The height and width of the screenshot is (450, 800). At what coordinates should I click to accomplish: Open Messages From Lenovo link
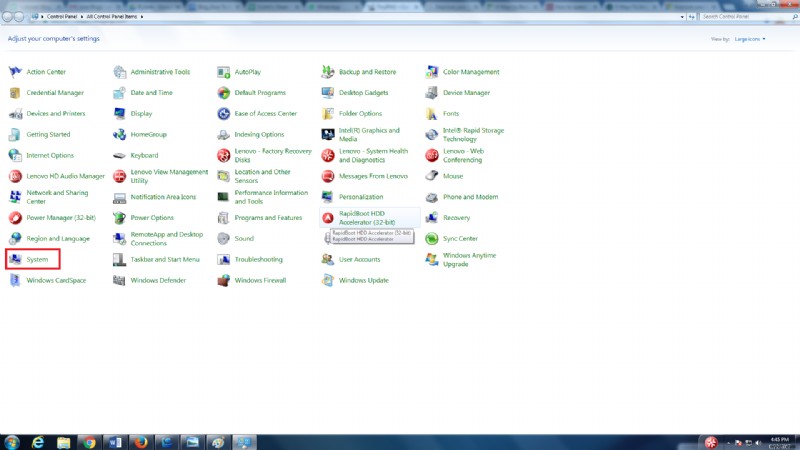pos(373,176)
